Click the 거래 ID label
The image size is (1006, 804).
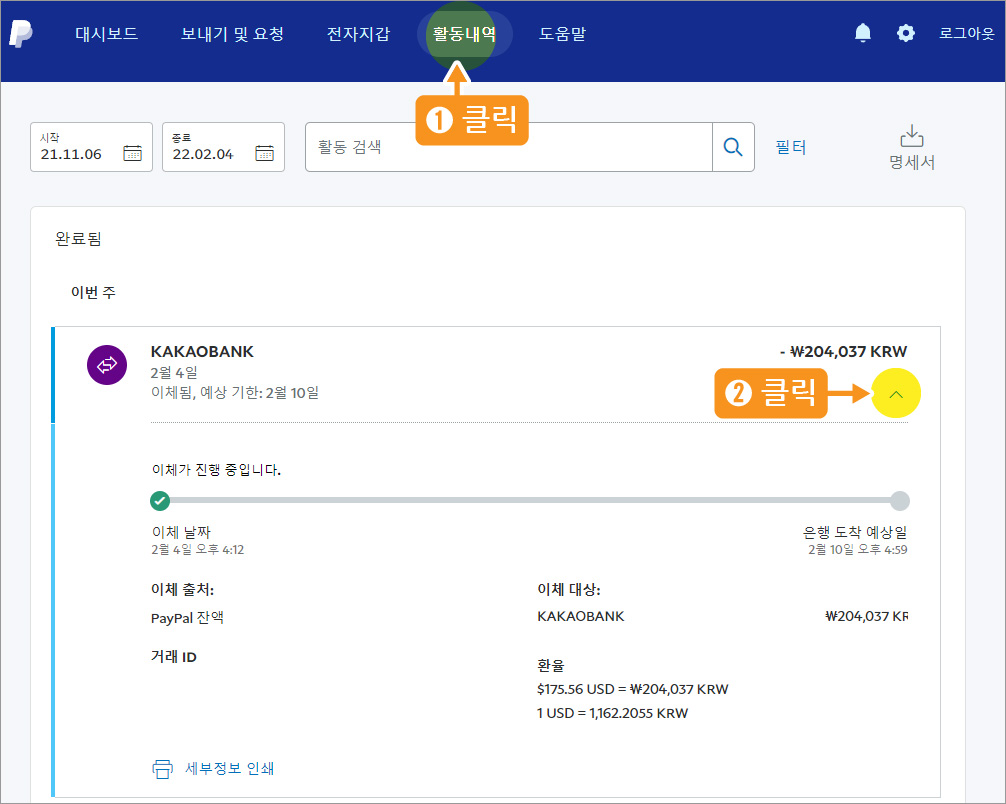pyautogui.click(x=174, y=657)
